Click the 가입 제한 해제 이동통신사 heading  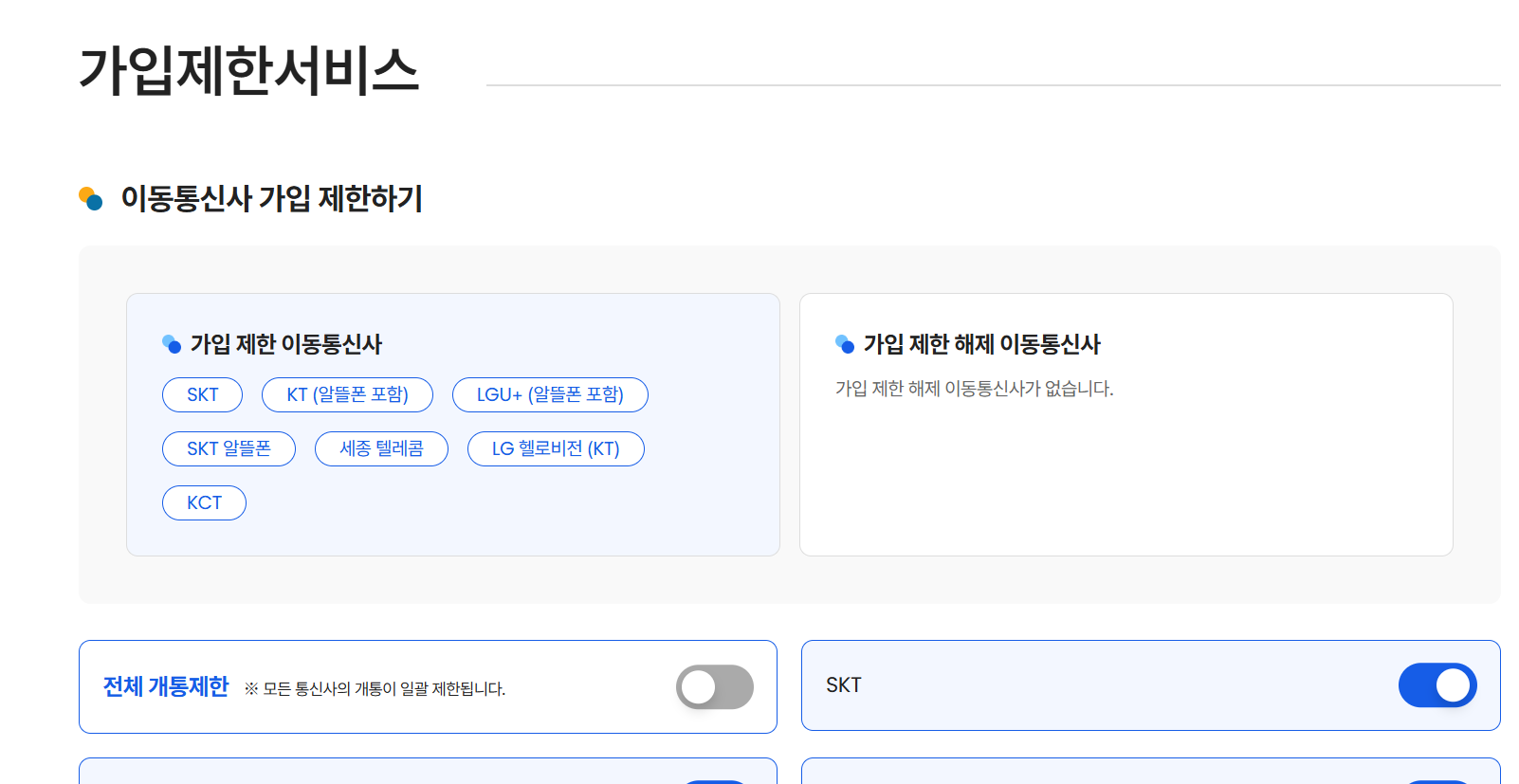click(981, 344)
